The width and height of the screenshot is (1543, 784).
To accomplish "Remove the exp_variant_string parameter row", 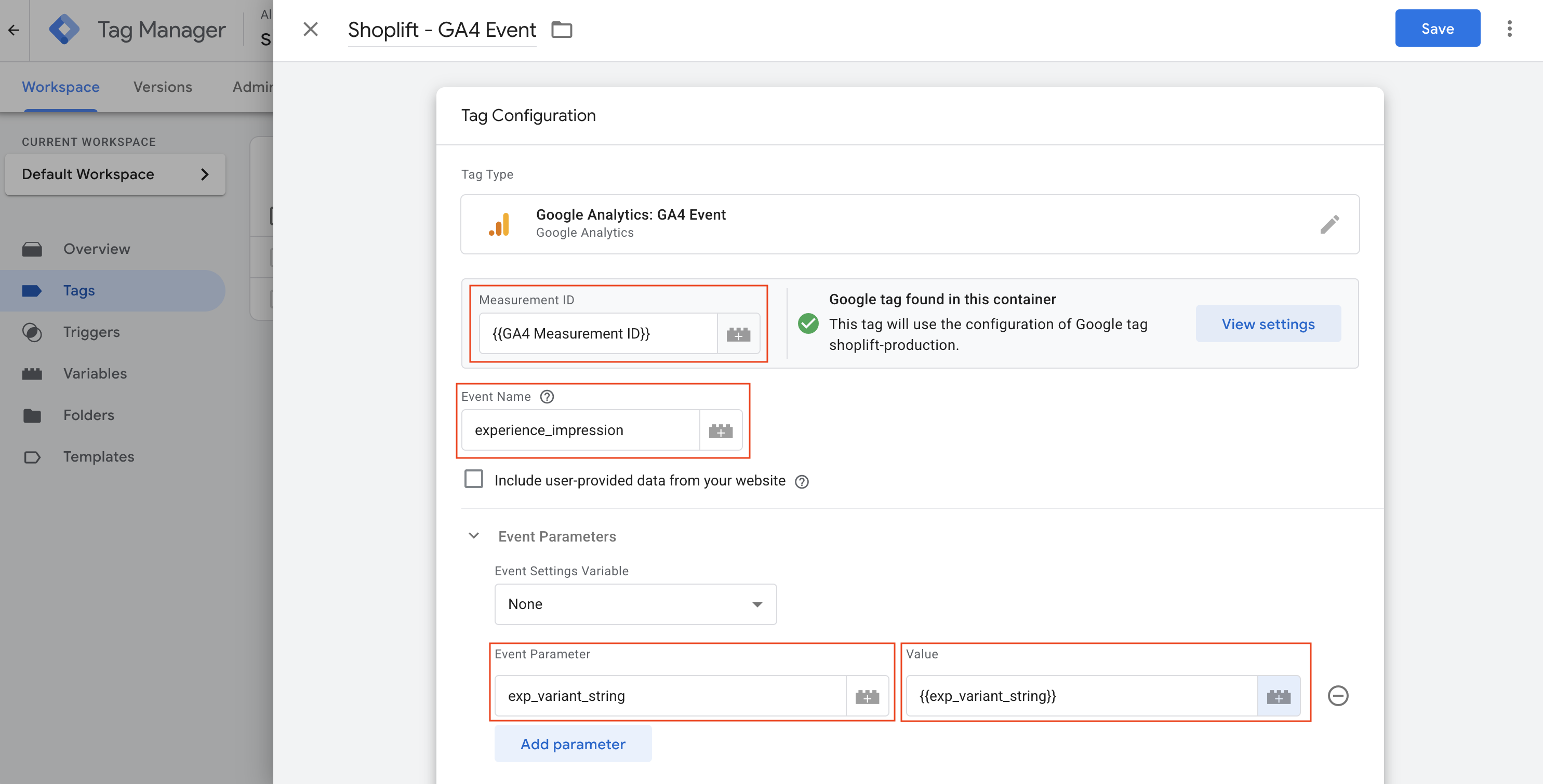I will [x=1338, y=695].
